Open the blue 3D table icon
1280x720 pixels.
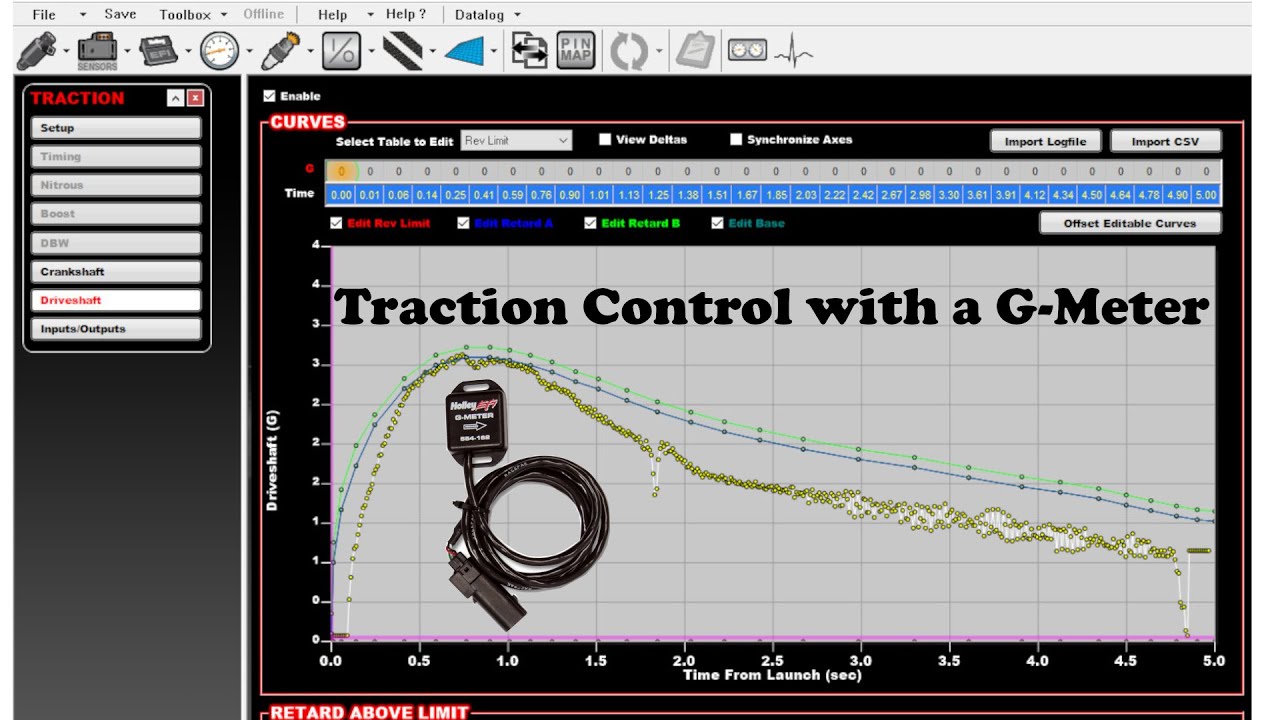pyautogui.click(x=464, y=51)
